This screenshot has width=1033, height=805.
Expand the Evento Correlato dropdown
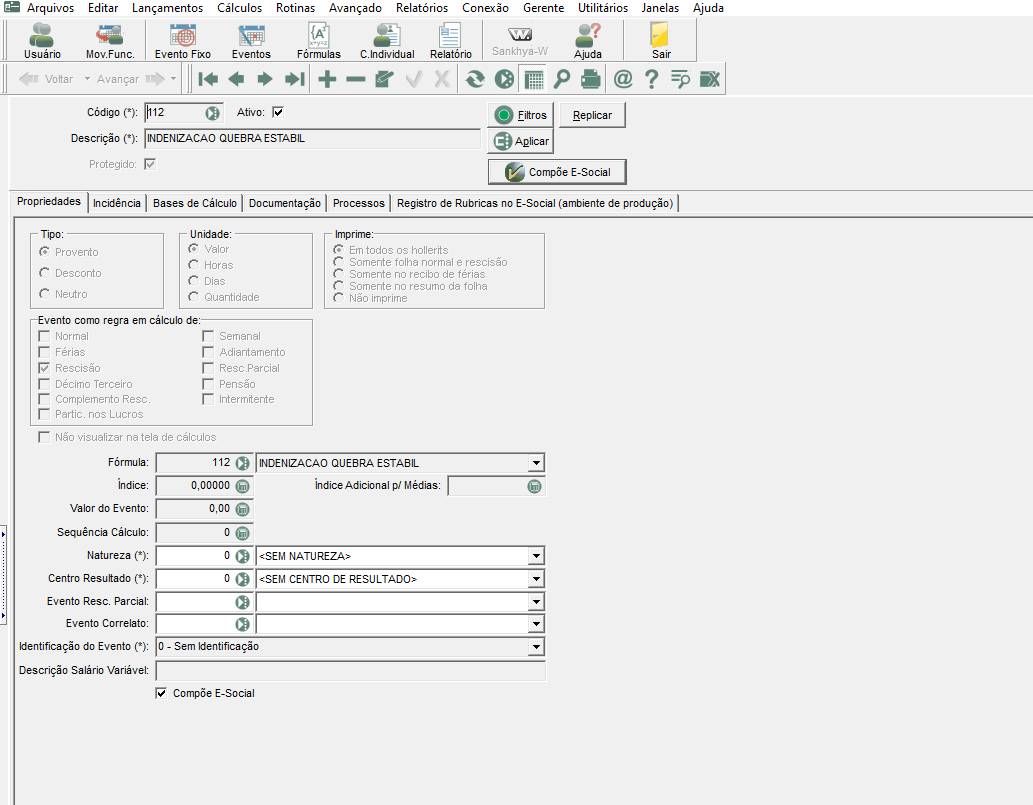[x=536, y=624]
